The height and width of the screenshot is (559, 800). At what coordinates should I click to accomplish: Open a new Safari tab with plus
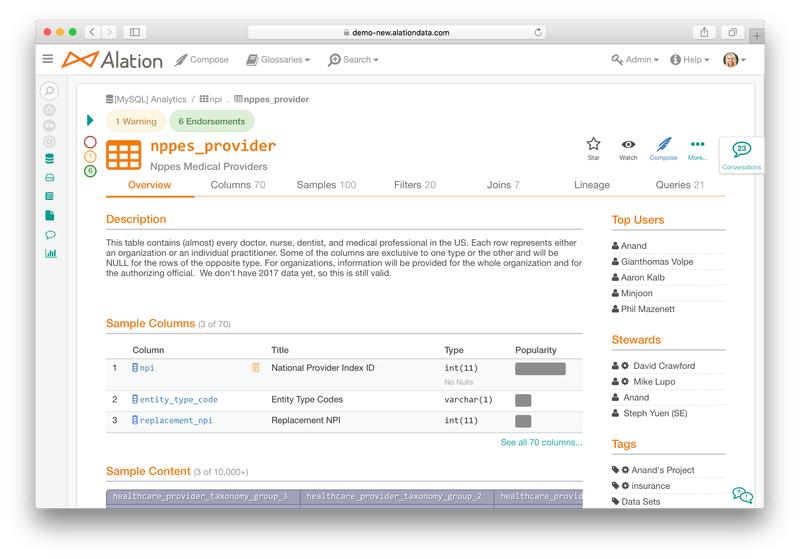click(x=757, y=36)
